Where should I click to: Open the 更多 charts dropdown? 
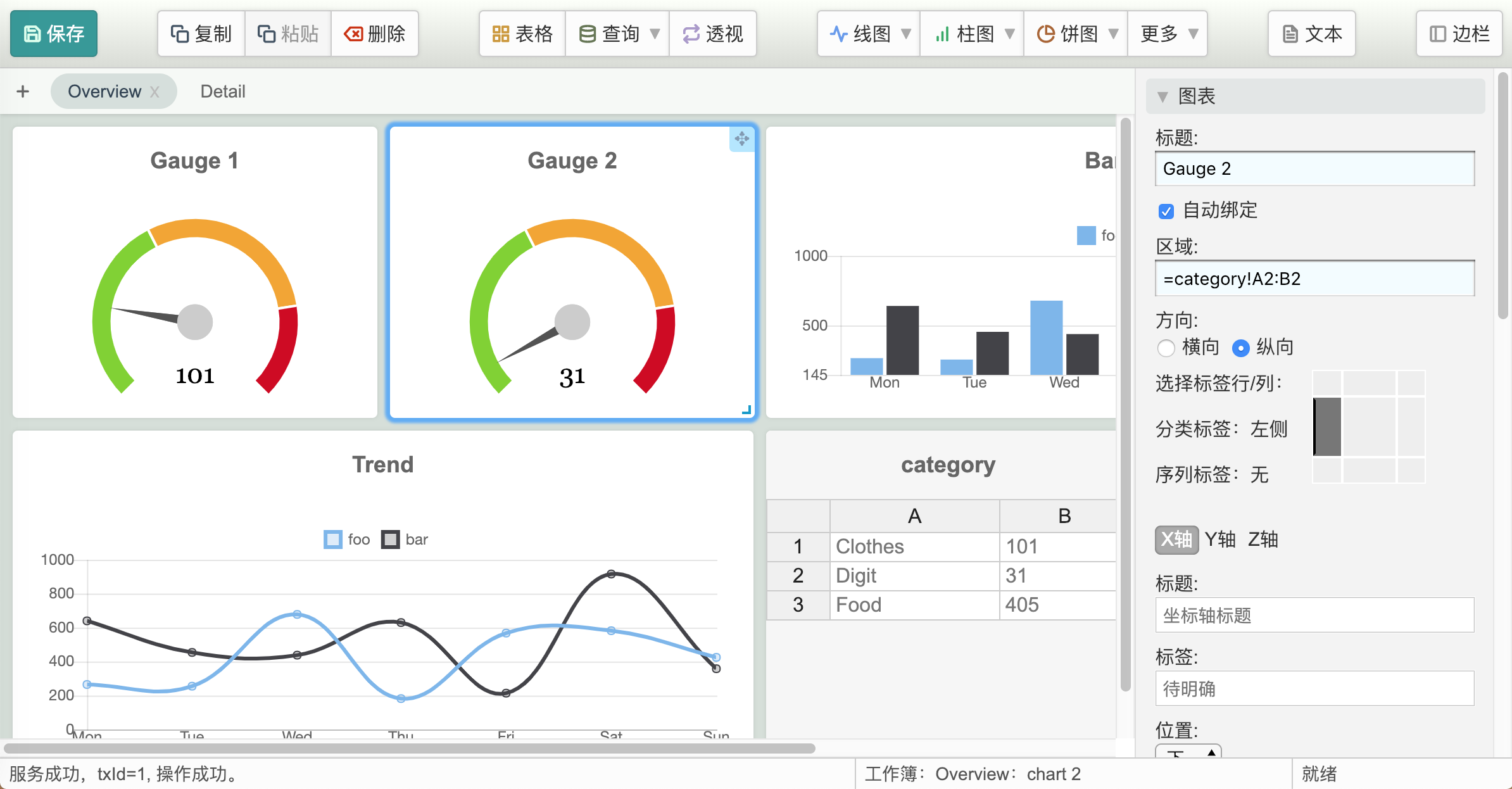pyautogui.click(x=1168, y=34)
